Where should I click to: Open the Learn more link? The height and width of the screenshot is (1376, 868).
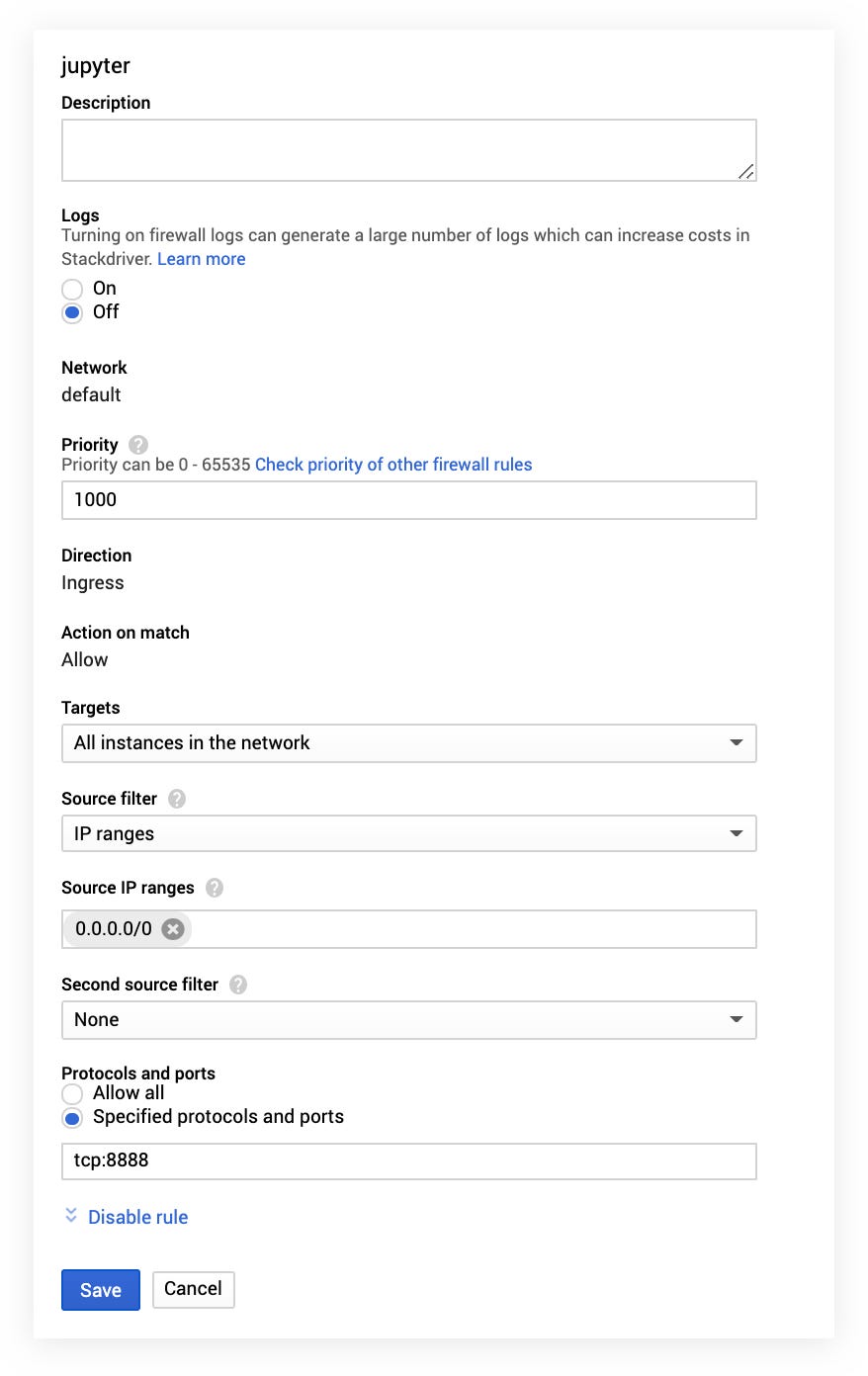[201, 259]
